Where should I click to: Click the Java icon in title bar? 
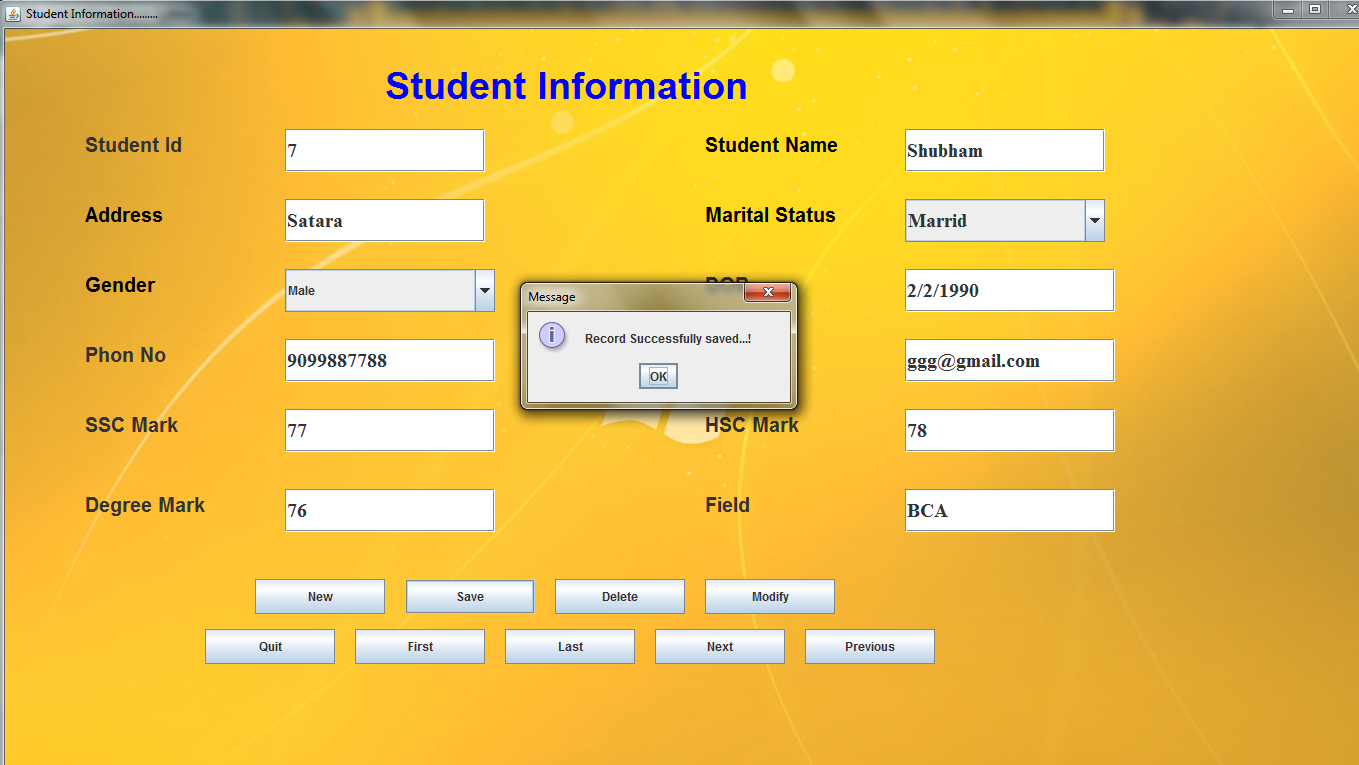(x=13, y=13)
